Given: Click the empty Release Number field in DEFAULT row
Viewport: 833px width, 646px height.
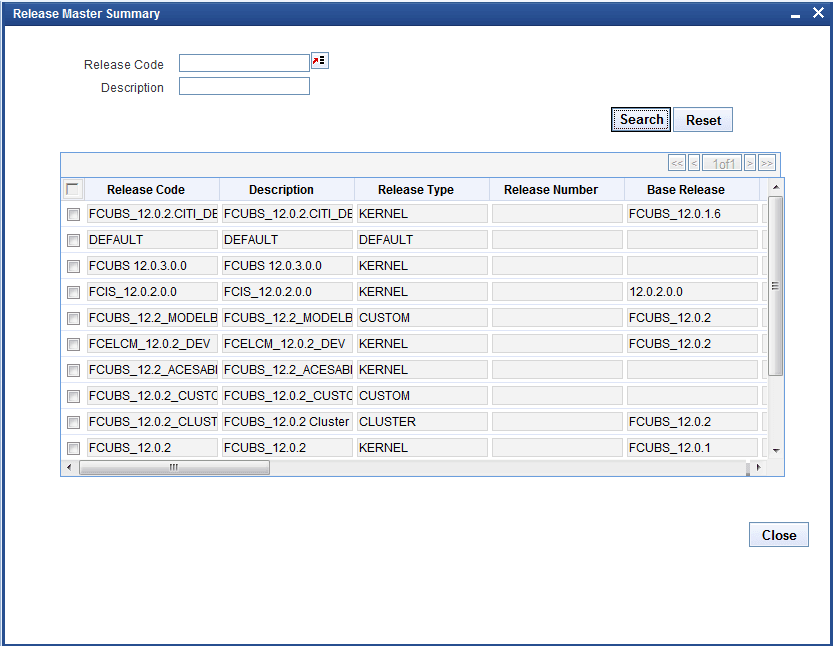Looking at the screenshot, I should tap(557, 240).
